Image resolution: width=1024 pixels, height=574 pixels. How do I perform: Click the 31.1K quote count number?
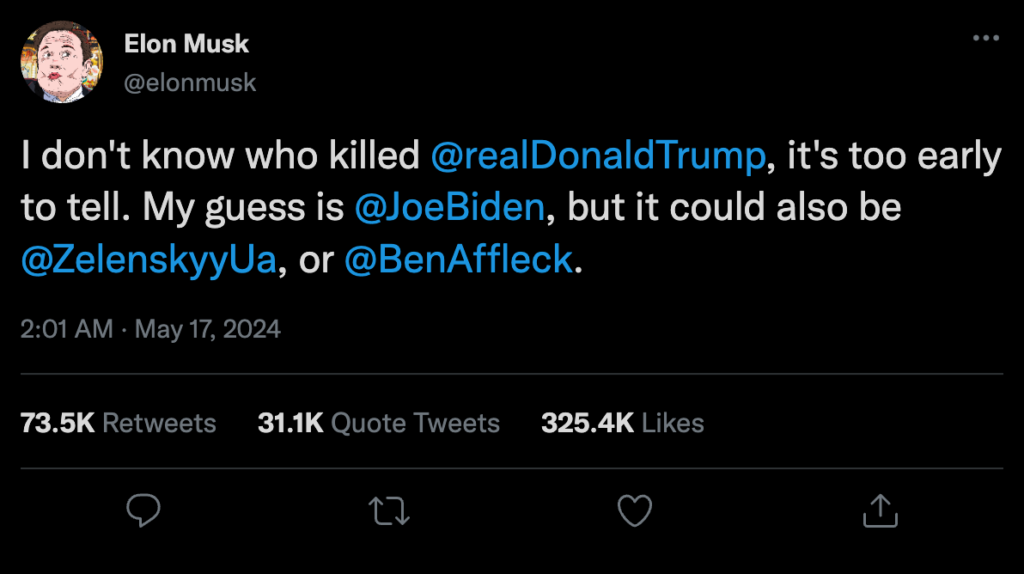(x=291, y=423)
